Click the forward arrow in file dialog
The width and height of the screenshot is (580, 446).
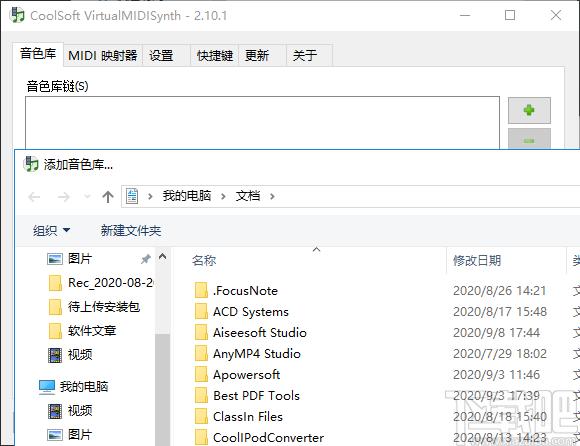[x=64, y=197]
